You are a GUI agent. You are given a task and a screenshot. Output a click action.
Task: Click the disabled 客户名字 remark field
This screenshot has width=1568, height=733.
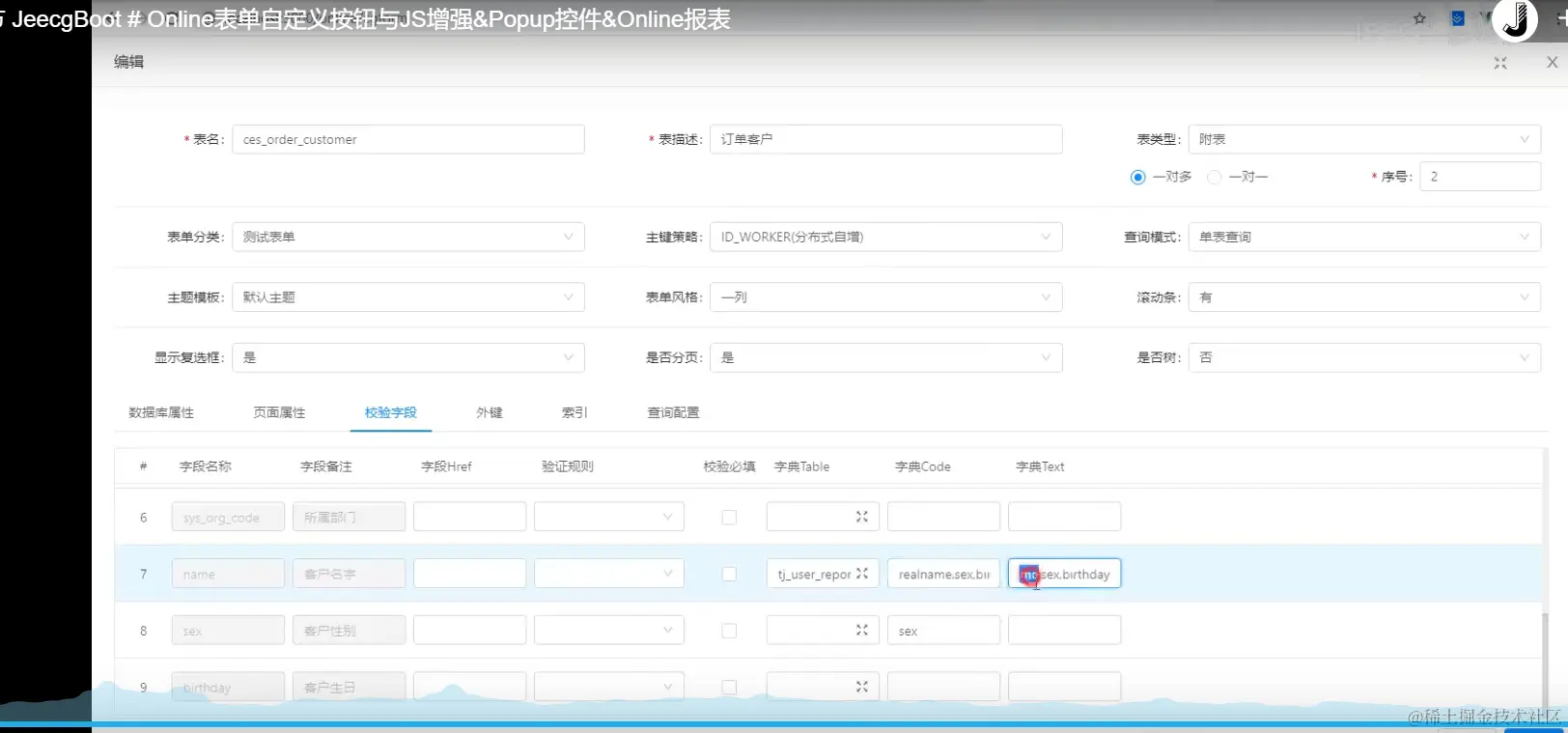350,574
